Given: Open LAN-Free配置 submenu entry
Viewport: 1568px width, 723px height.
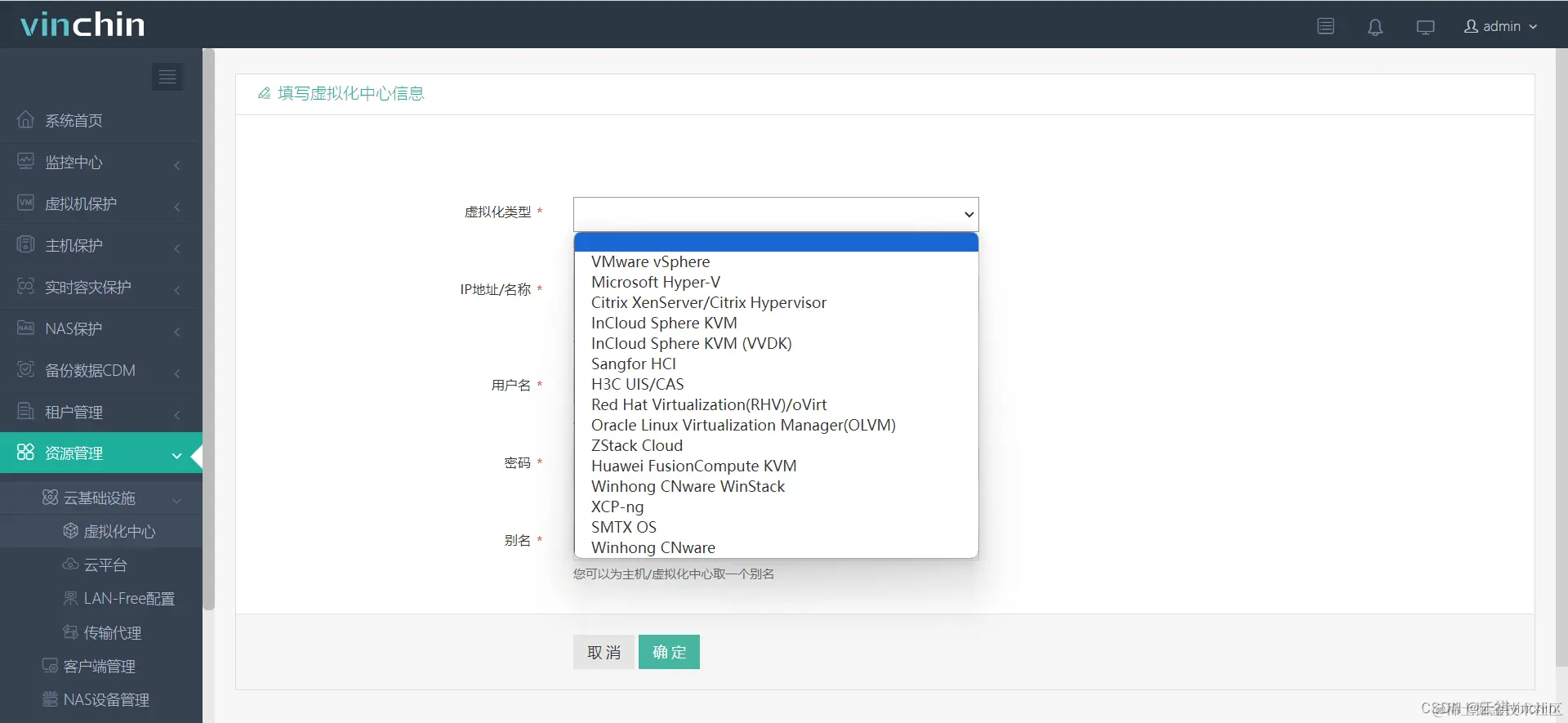Looking at the screenshot, I should 101,598.
